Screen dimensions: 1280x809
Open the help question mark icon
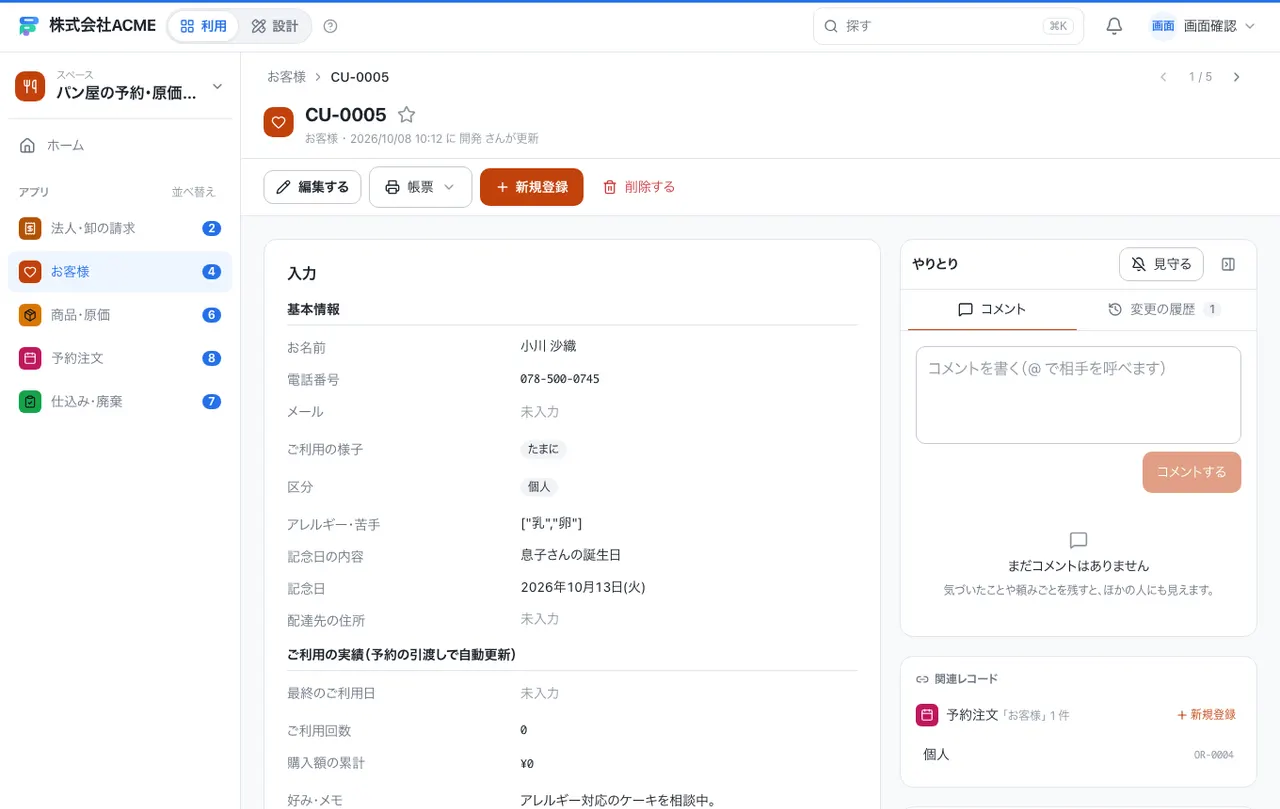point(331,26)
